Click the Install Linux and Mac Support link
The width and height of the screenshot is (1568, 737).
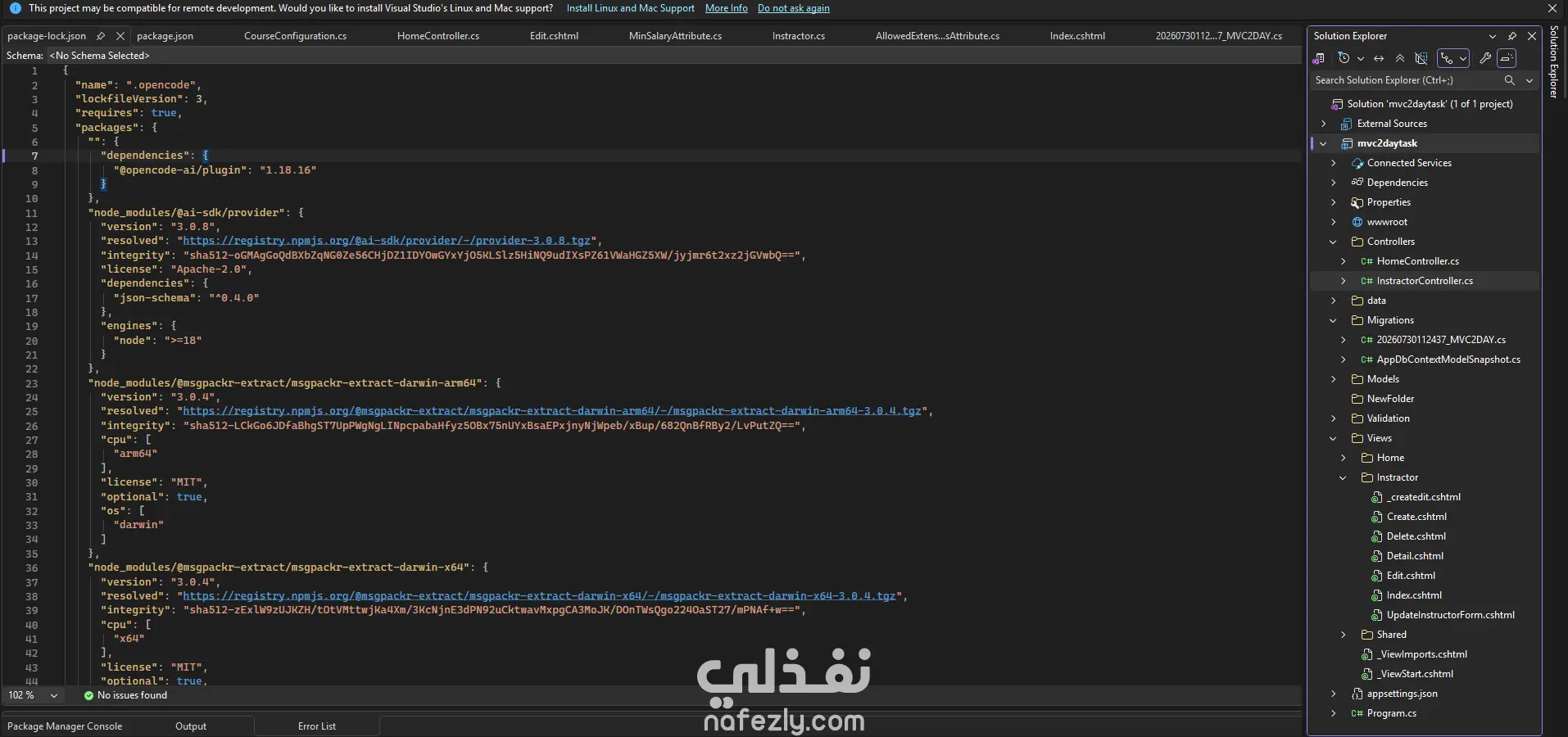(x=631, y=8)
